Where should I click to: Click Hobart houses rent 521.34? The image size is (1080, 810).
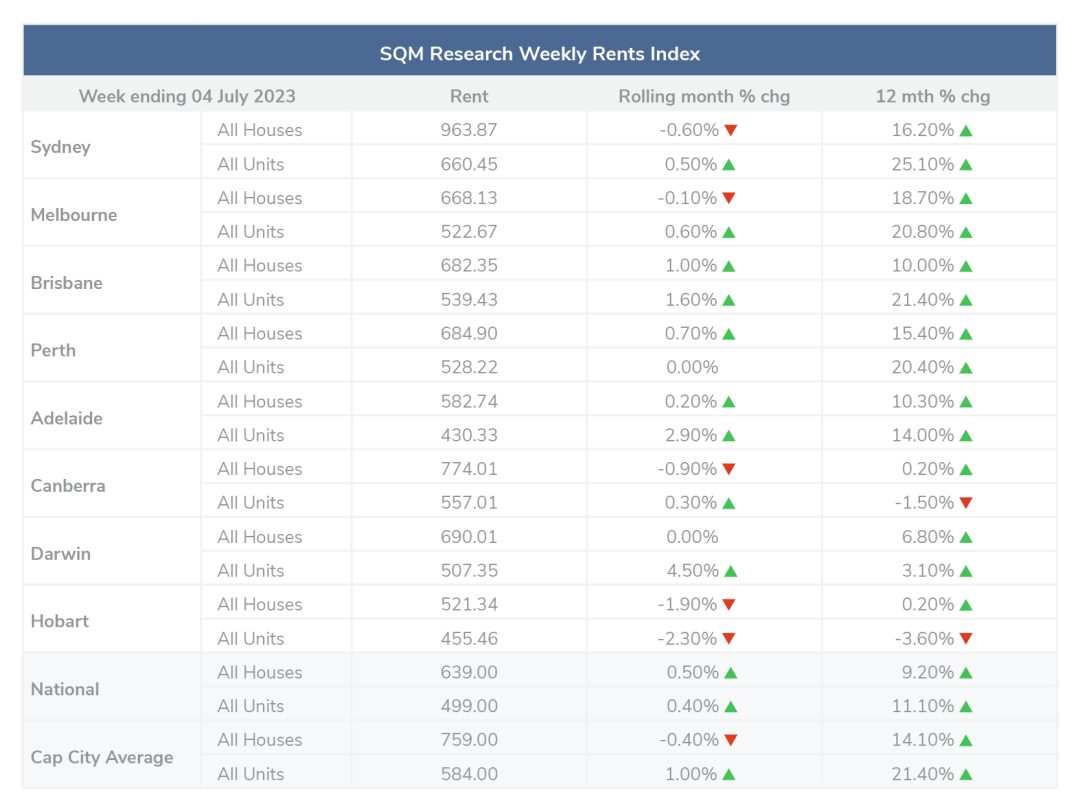coord(469,605)
